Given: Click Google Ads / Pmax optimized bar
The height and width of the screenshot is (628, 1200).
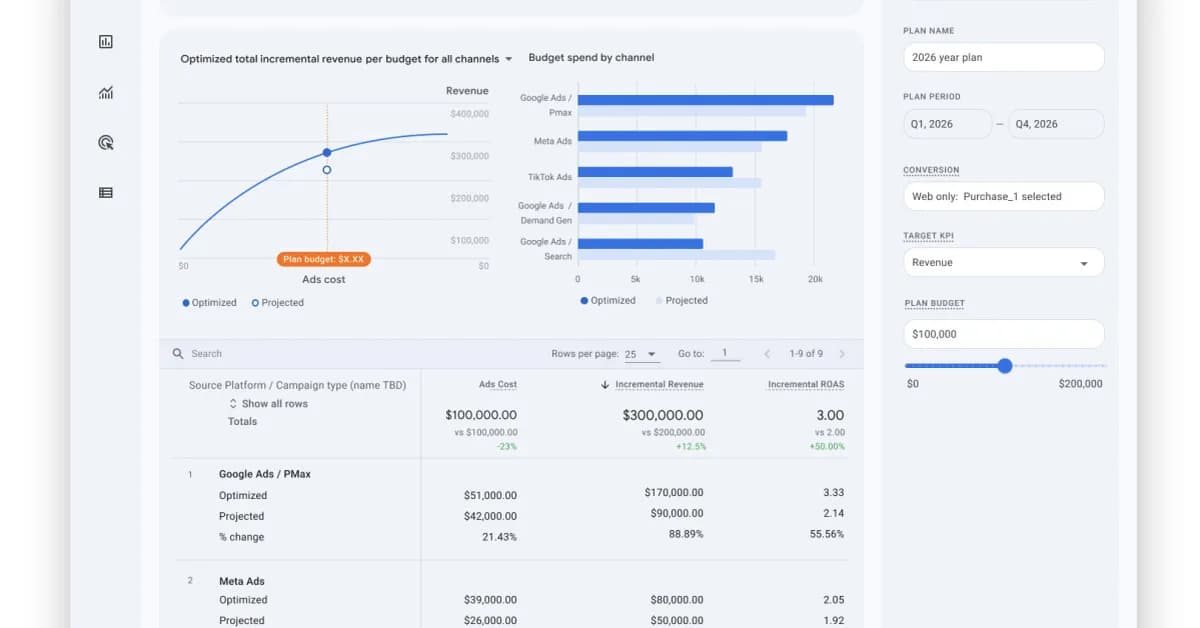Looking at the screenshot, I should point(706,100).
